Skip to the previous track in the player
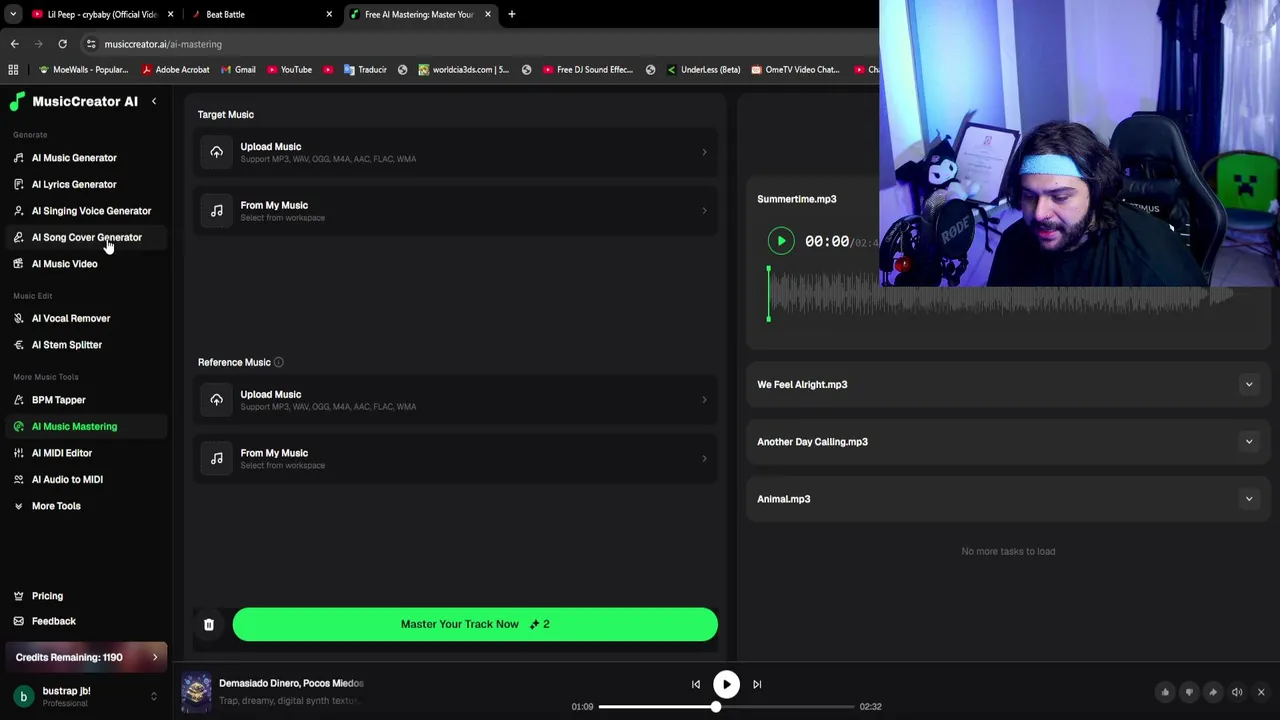Viewport: 1280px width, 720px height. (x=696, y=684)
